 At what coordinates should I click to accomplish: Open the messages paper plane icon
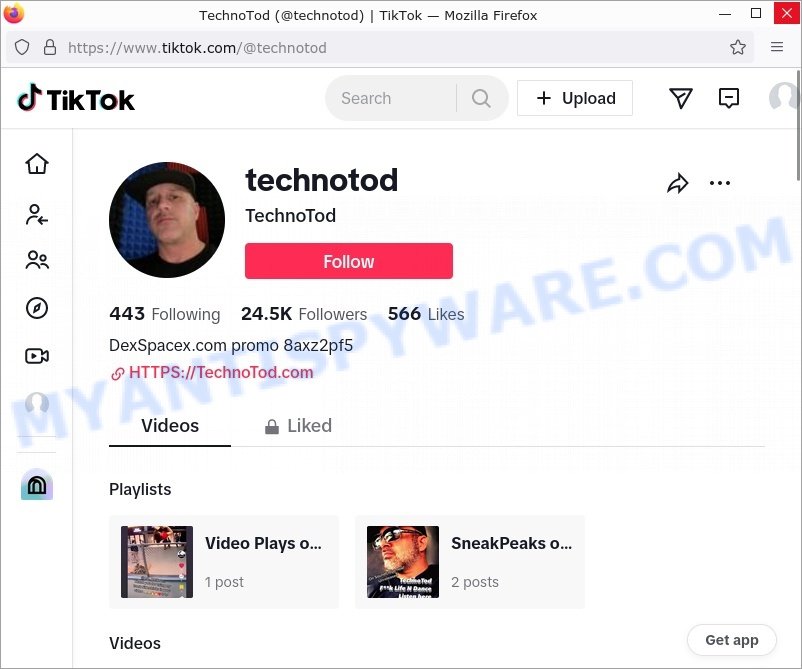pos(681,98)
